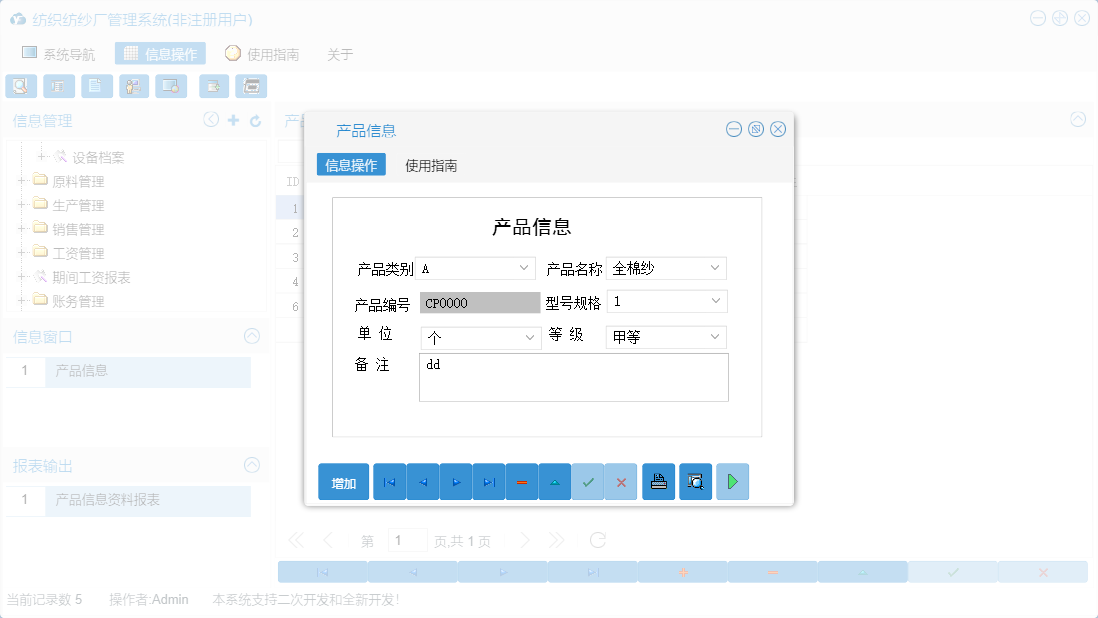This screenshot has width=1098, height=618.
Task: Open the 产品名称 dropdown
Action: [714, 267]
